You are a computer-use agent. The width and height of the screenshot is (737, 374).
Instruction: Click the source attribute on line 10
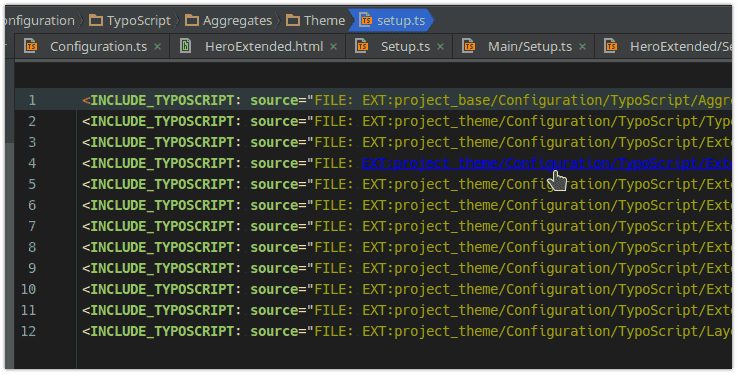click(x=274, y=289)
